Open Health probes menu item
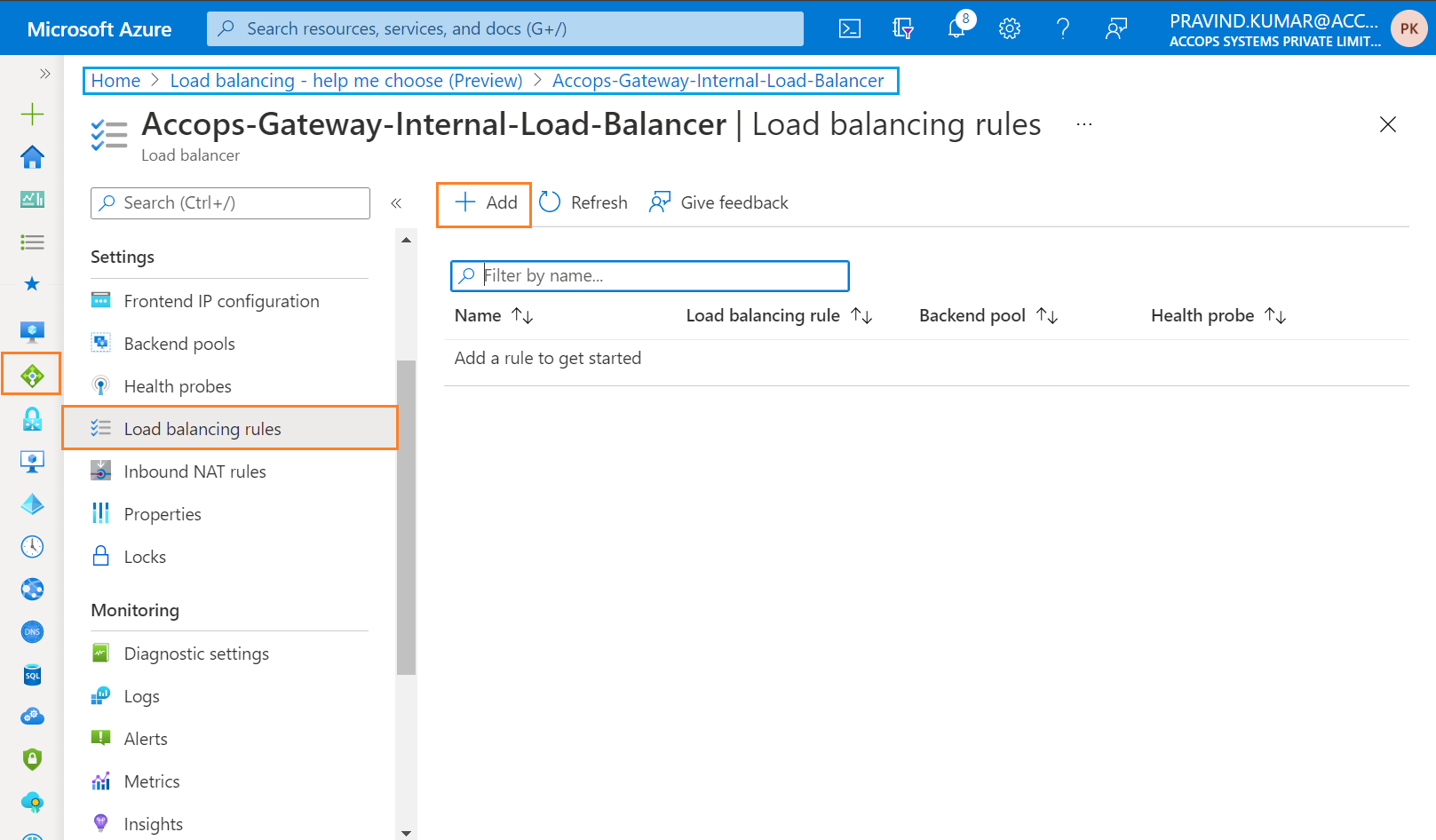This screenshot has height=840, width=1436. (x=229, y=386)
